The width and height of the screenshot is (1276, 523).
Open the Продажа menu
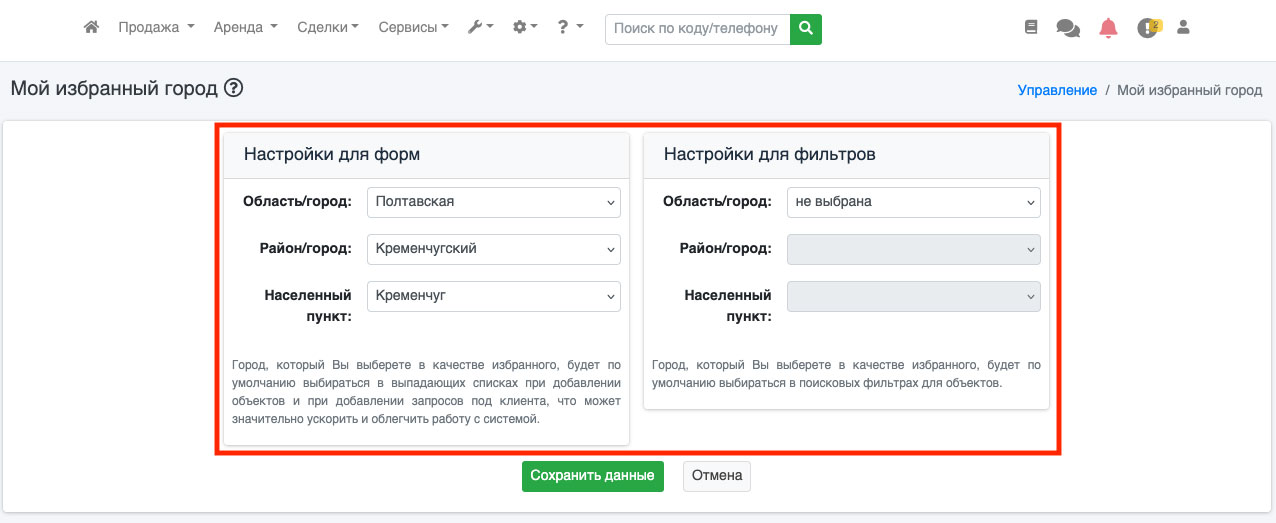click(x=156, y=28)
